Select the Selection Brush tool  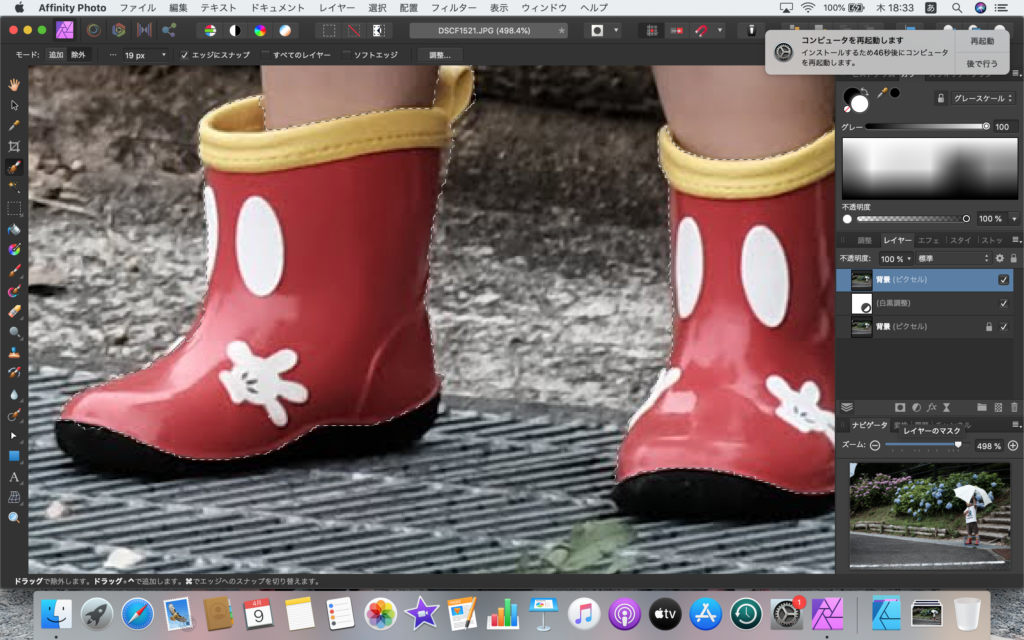tap(14, 167)
